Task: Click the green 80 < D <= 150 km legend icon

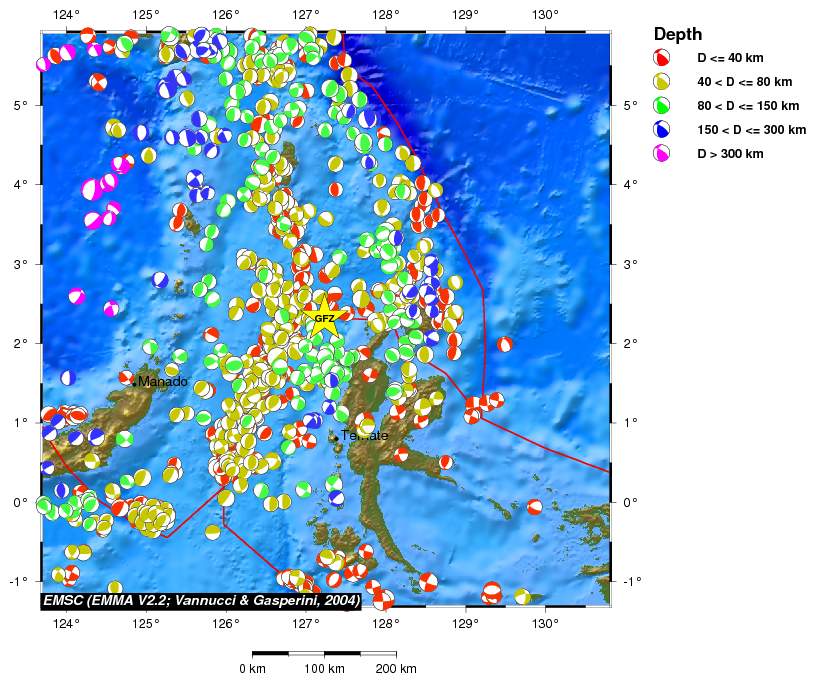Action: [661, 106]
